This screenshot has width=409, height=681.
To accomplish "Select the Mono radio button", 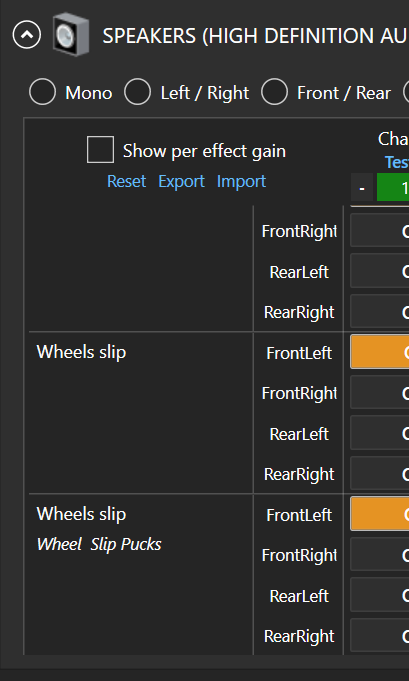I will [x=43, y=92].
